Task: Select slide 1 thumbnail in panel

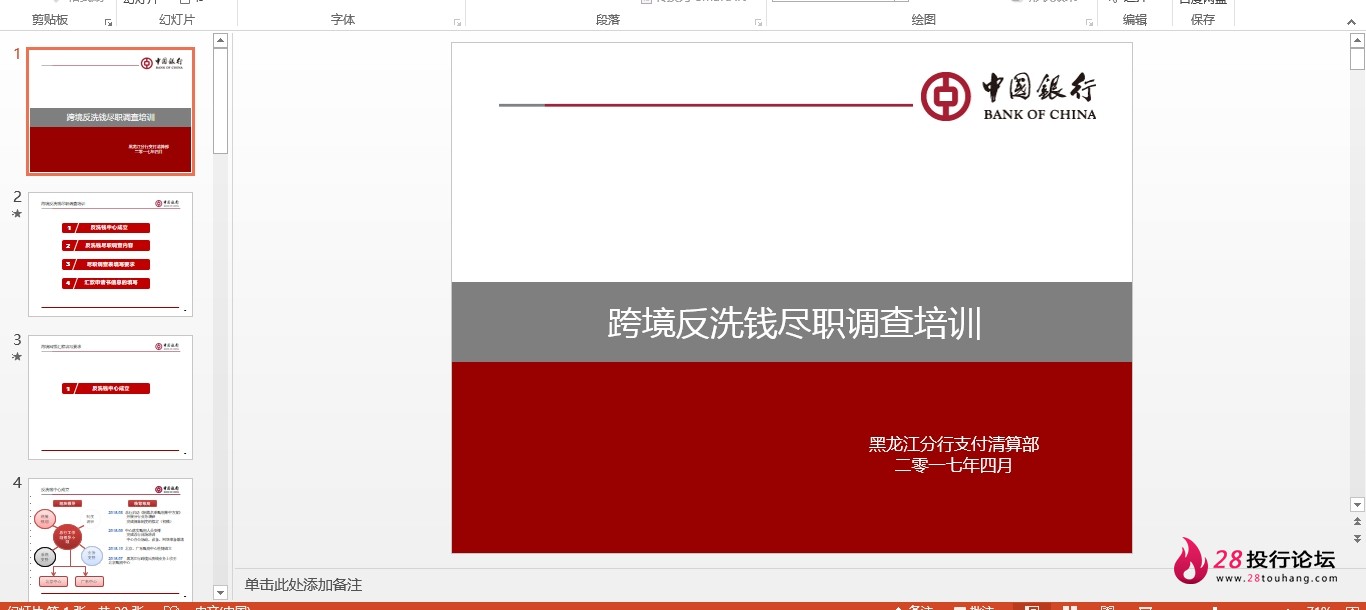Action: 111,111
